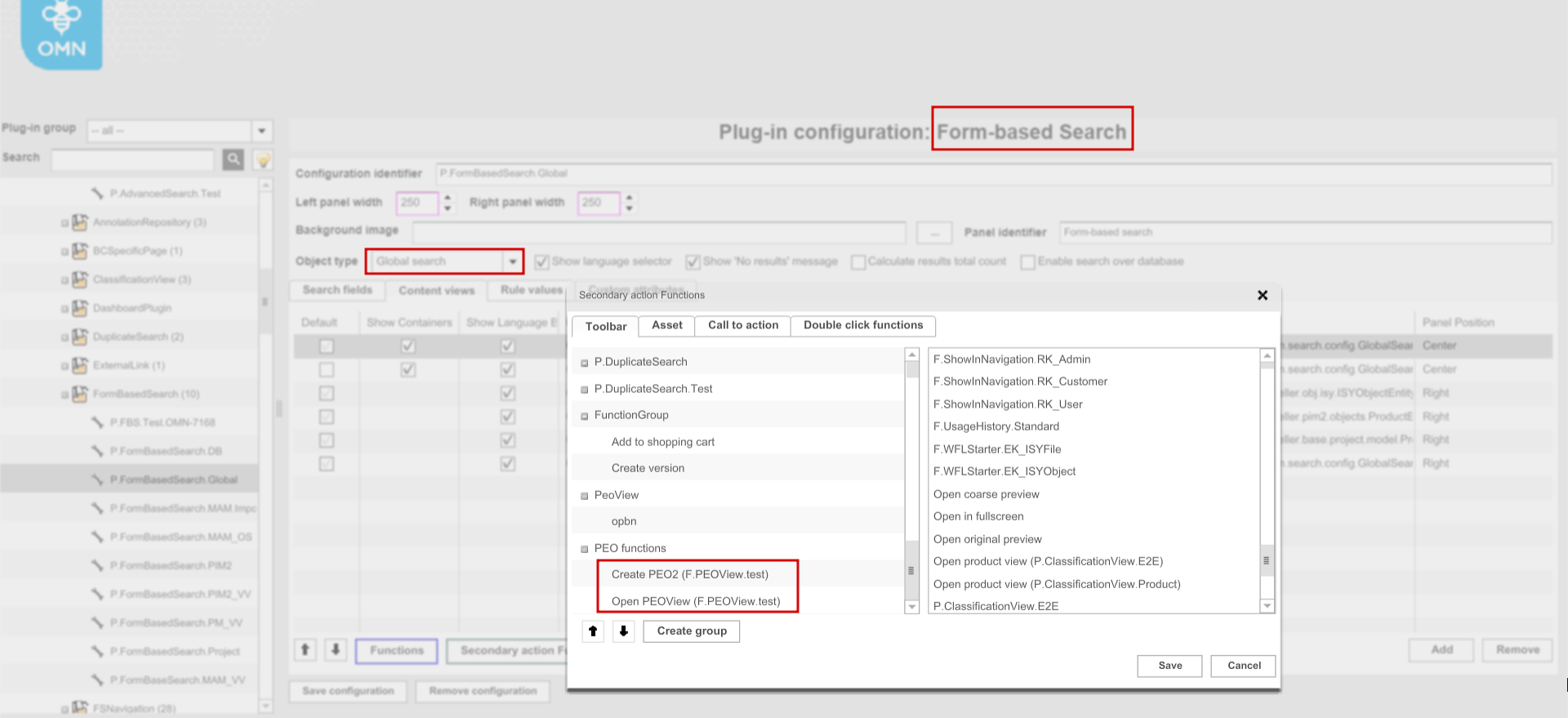Click the Remove configuration button
Viewport: 1568px width, 718px height.
pos(483,691)
